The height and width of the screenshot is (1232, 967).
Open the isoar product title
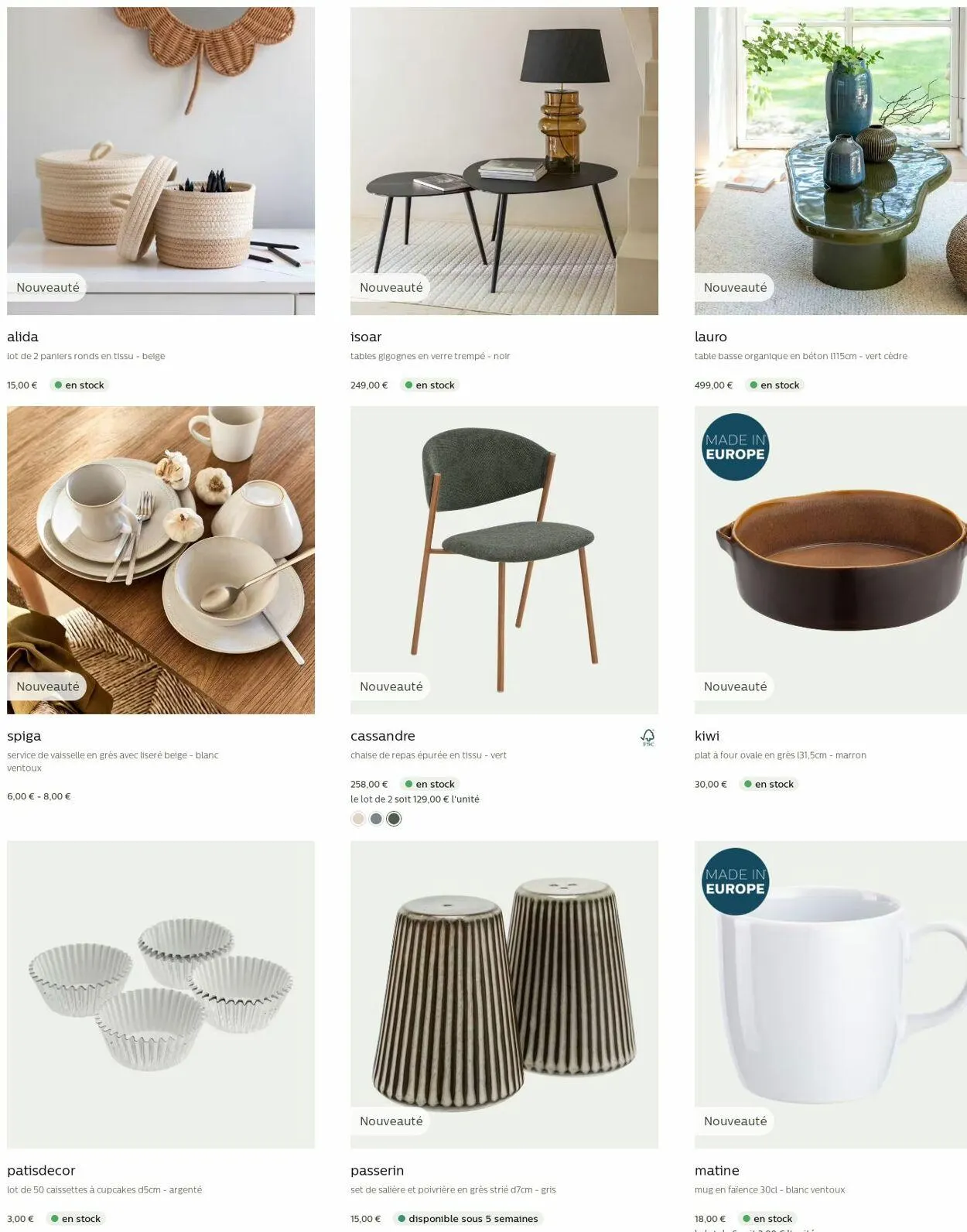point(366,337)
